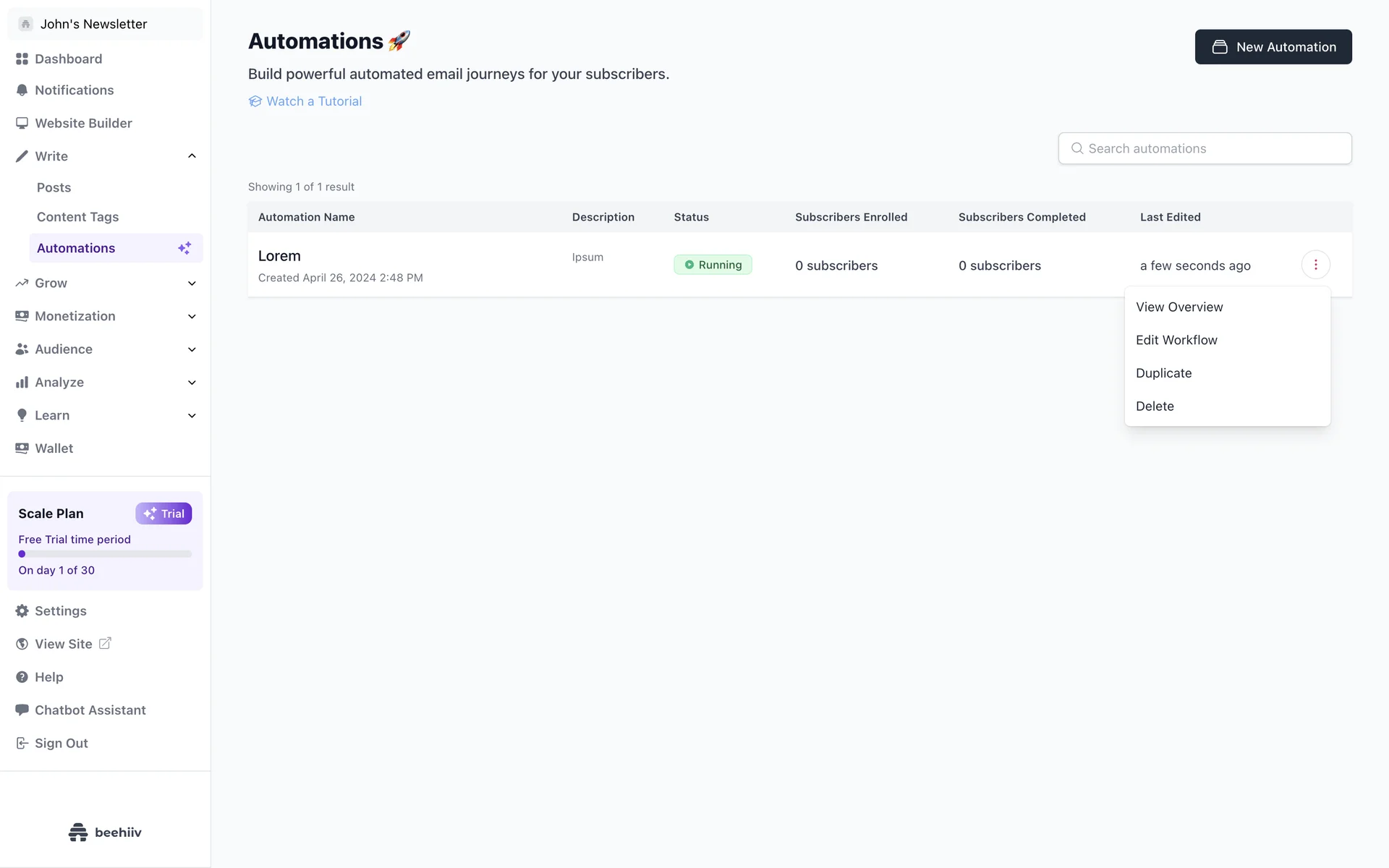Click the Website Builder monitor icon
This screenshot has height=868, width=1389.
22,123
